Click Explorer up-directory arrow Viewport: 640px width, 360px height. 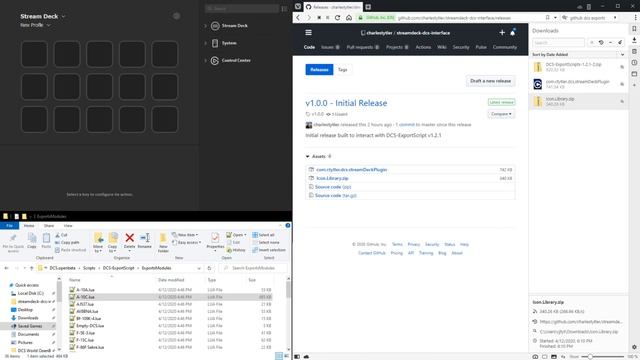(x=31, y=268)
